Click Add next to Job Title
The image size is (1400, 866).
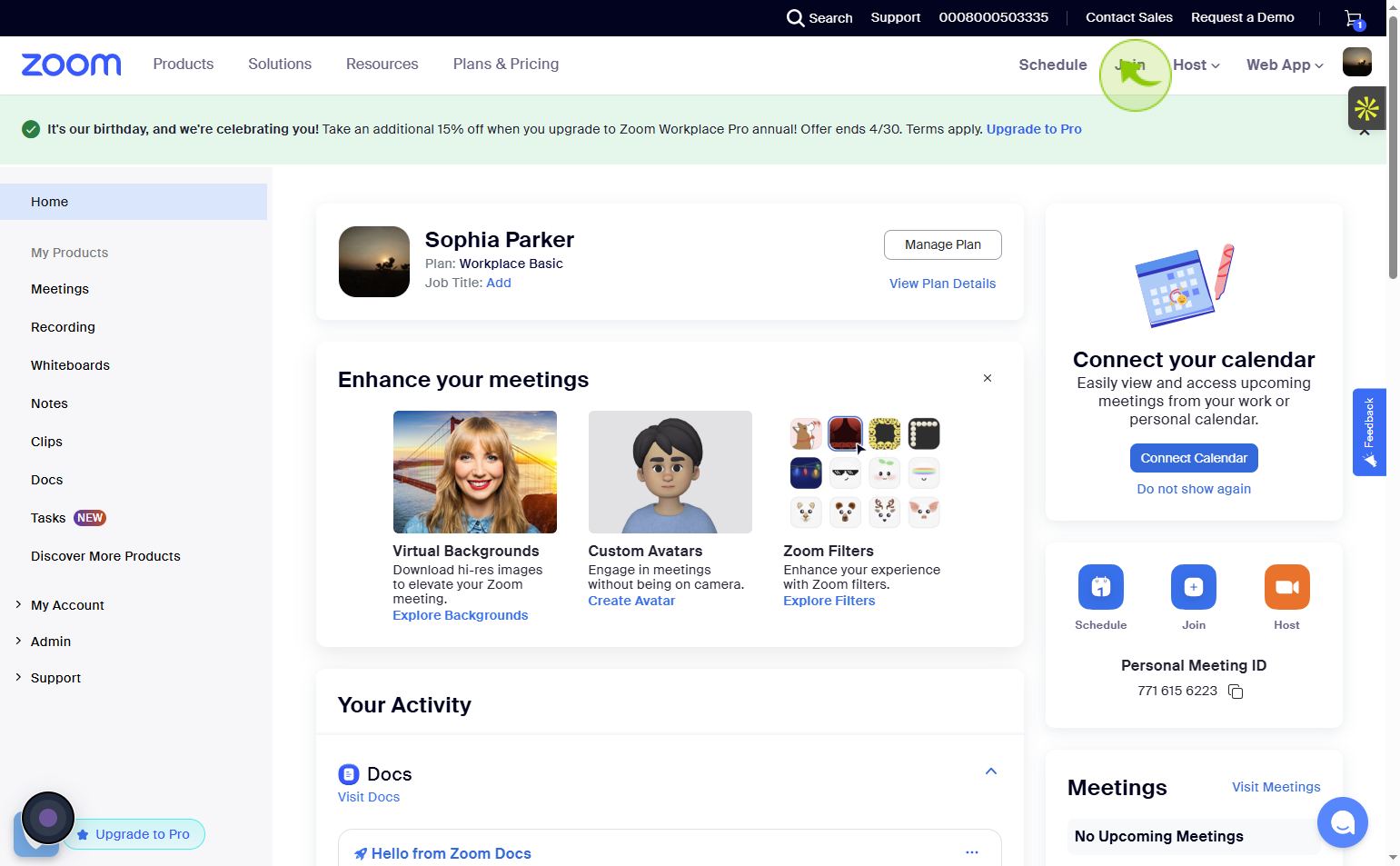[x=499, y=283]
